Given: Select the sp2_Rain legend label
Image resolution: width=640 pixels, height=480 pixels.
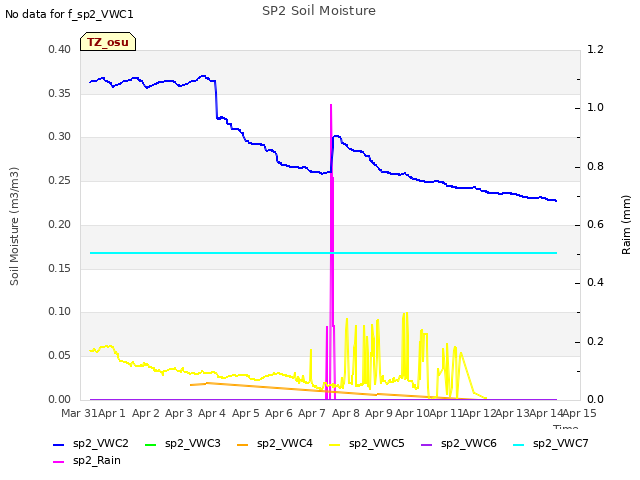Looking at the screenshot, I should [97, 460].
